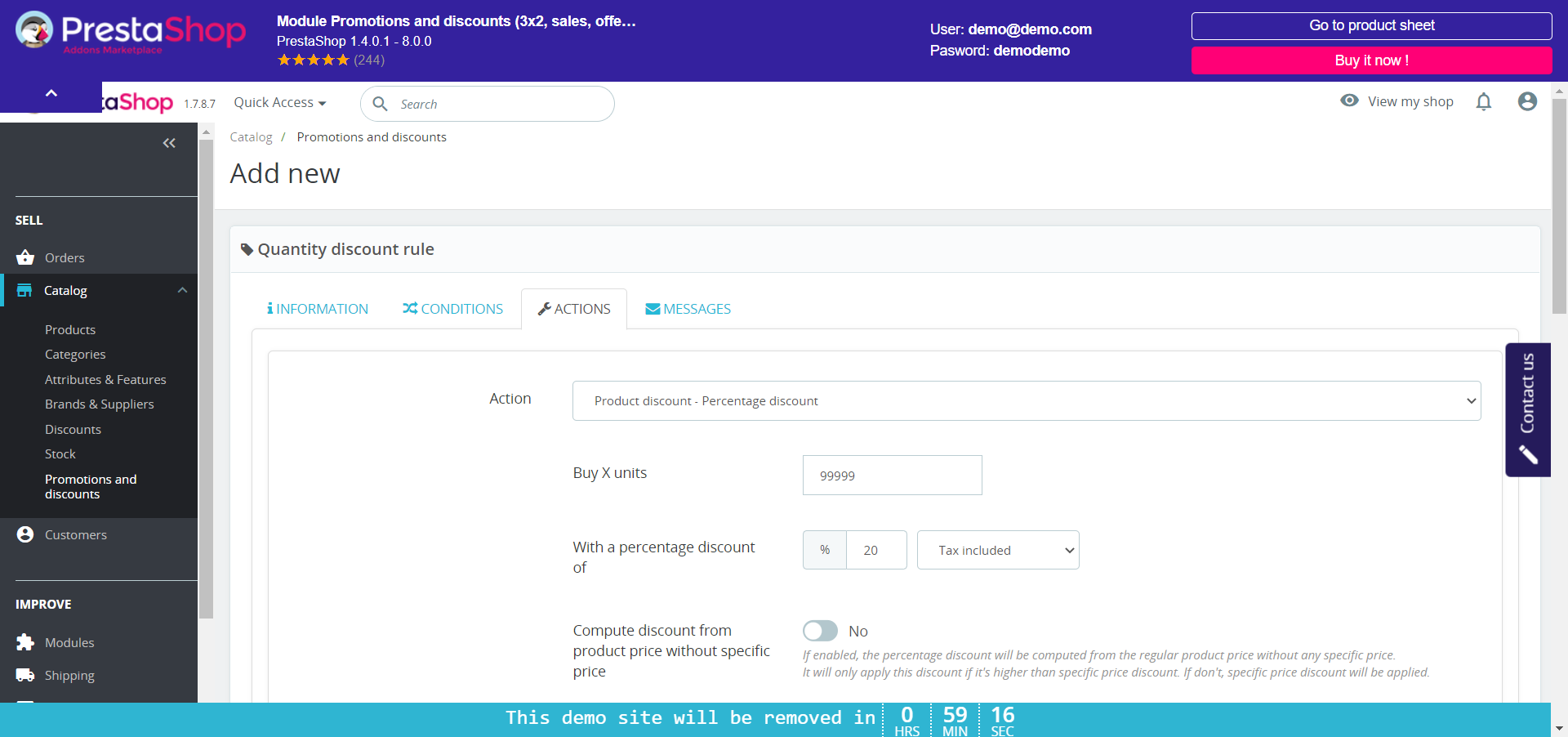Open Brands & Suppliers submenu item
The image size is (1568, 737).
tap(99, 404)
